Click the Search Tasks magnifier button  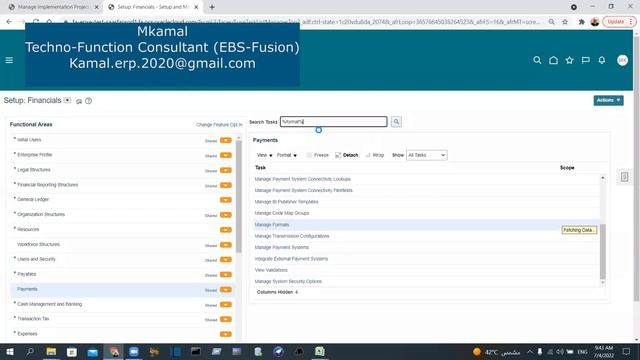tap(396, 122)
